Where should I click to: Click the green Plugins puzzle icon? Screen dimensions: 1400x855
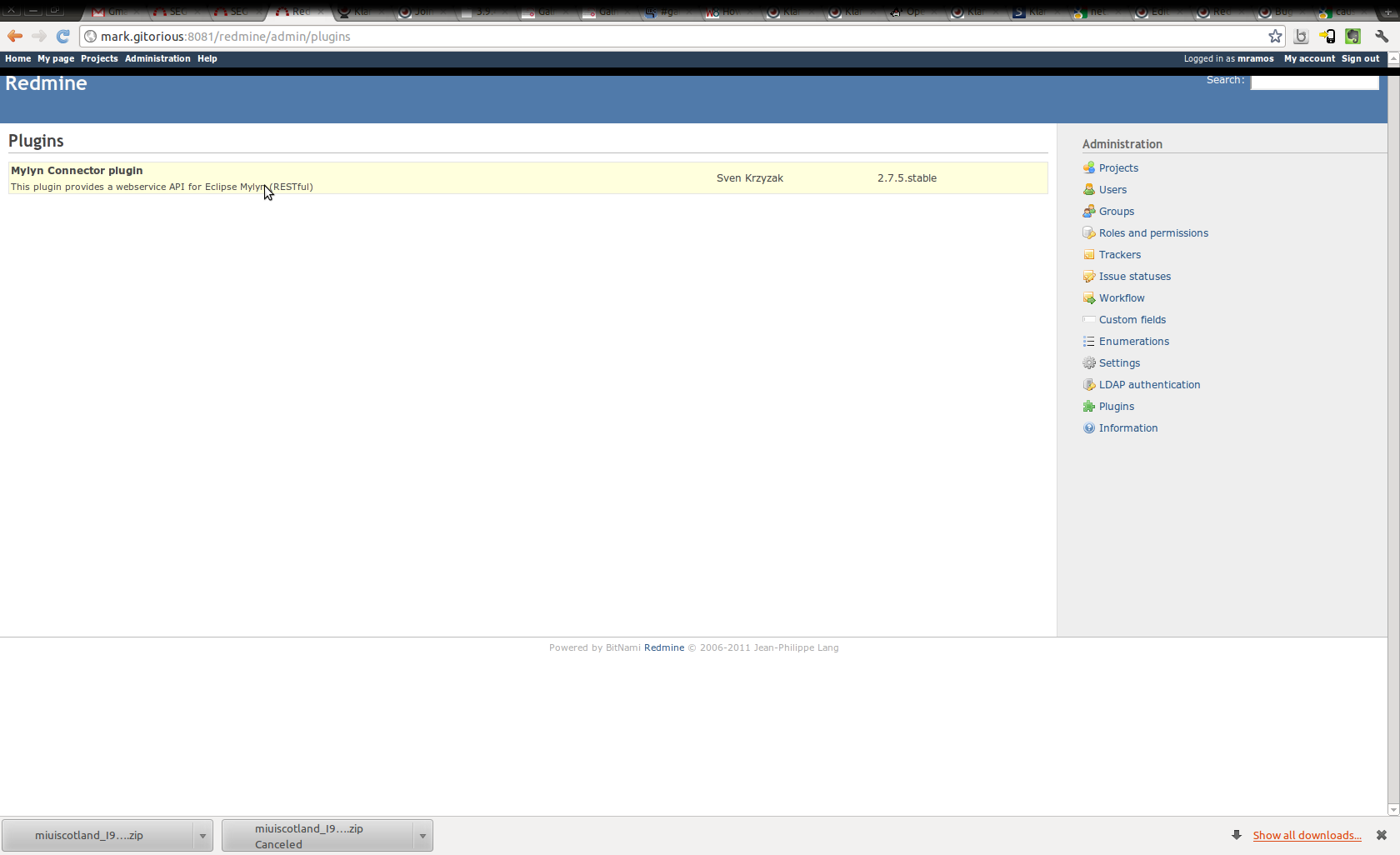(1088, 406)
